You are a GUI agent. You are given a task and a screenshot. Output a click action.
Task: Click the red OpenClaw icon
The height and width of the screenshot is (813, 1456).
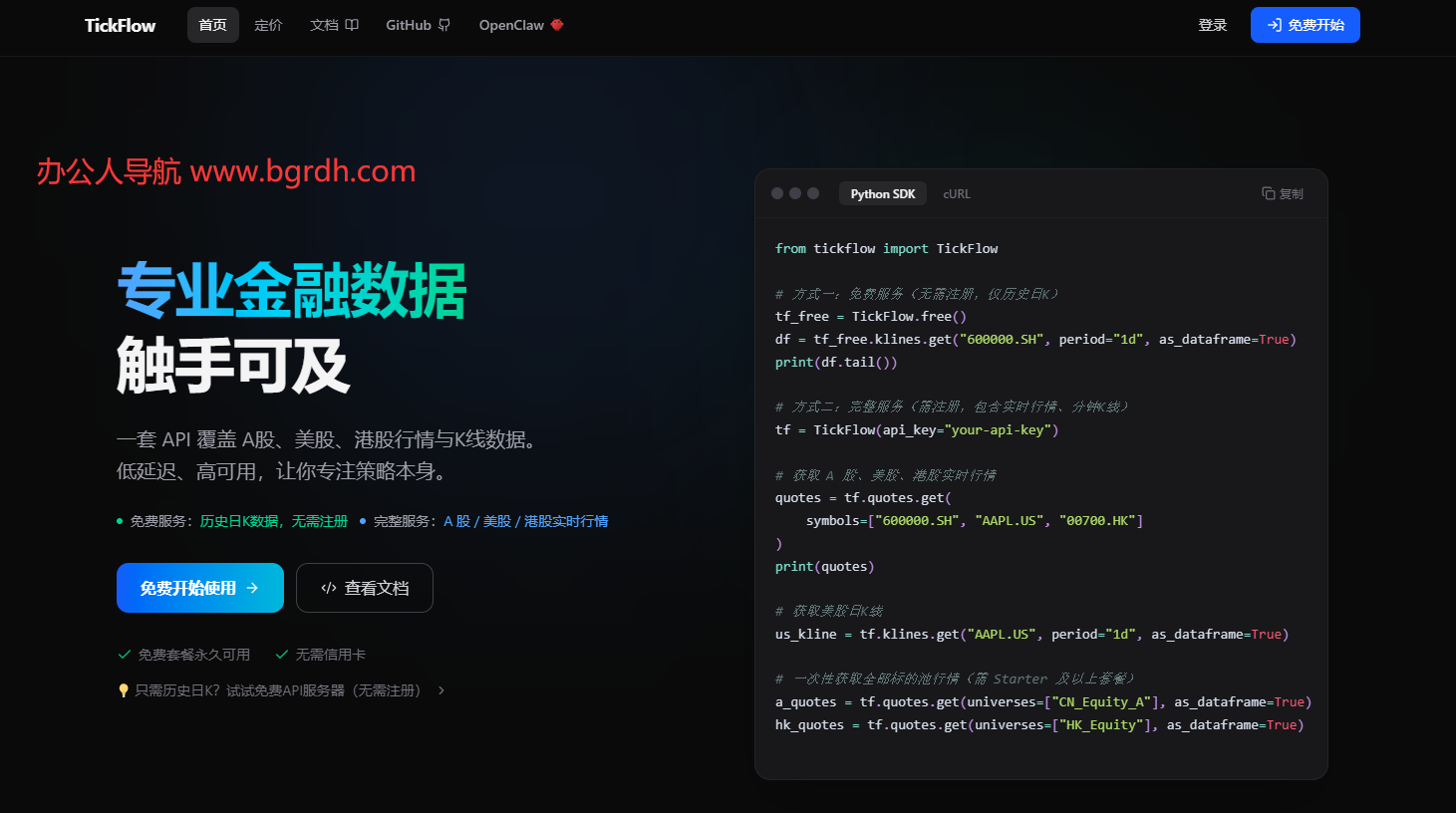[x=557, y=25]
